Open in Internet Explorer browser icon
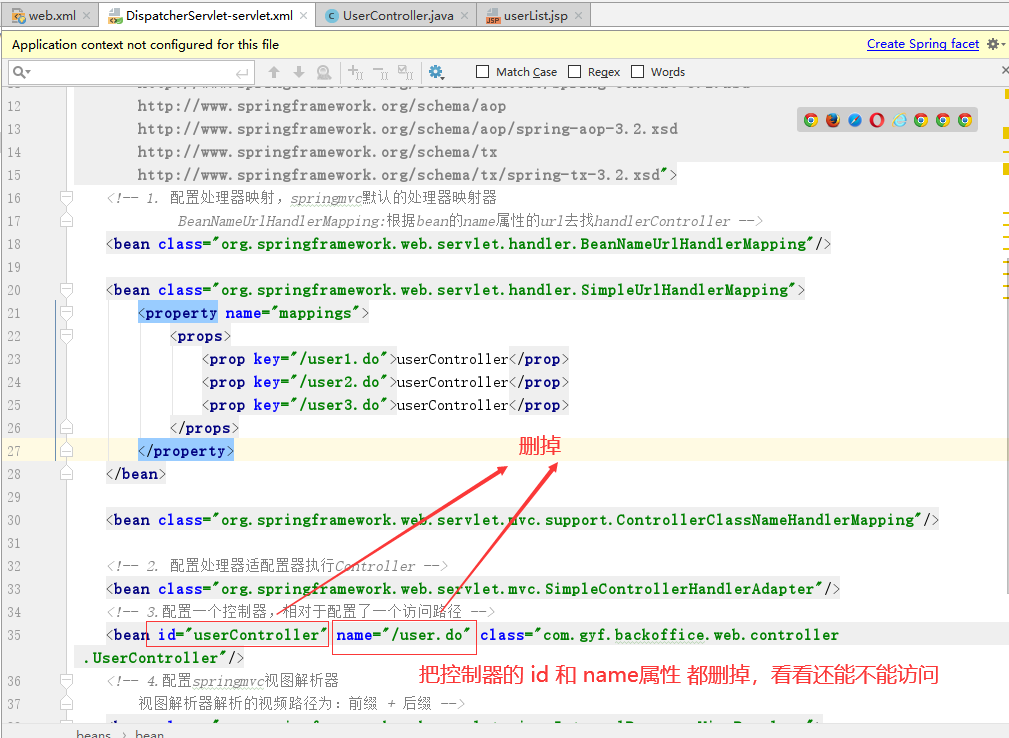Viewport: 1009px width, 738px height. (x=899, y=120)
